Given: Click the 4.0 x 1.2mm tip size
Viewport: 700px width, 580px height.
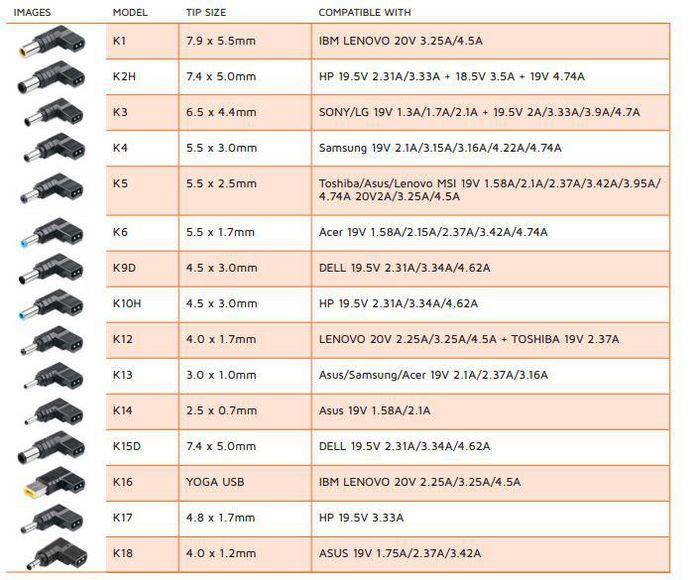Looking at the screenshot, I should [221, 554].
